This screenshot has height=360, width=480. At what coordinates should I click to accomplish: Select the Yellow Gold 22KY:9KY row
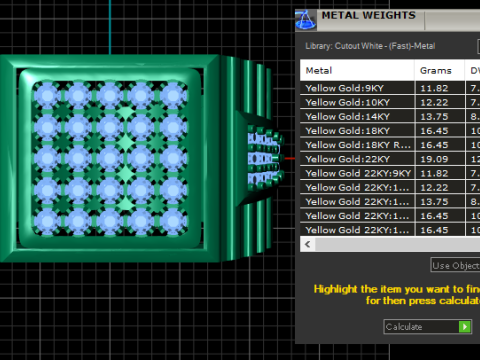tap(390, 173)
